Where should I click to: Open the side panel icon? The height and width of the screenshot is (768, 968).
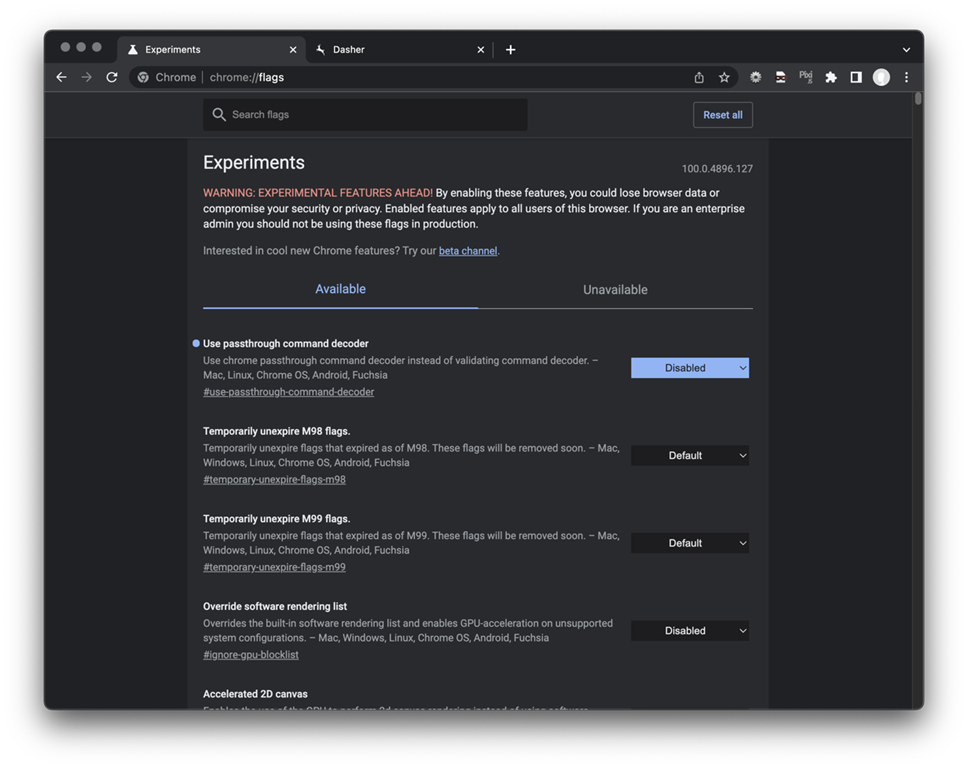(856, 77)
